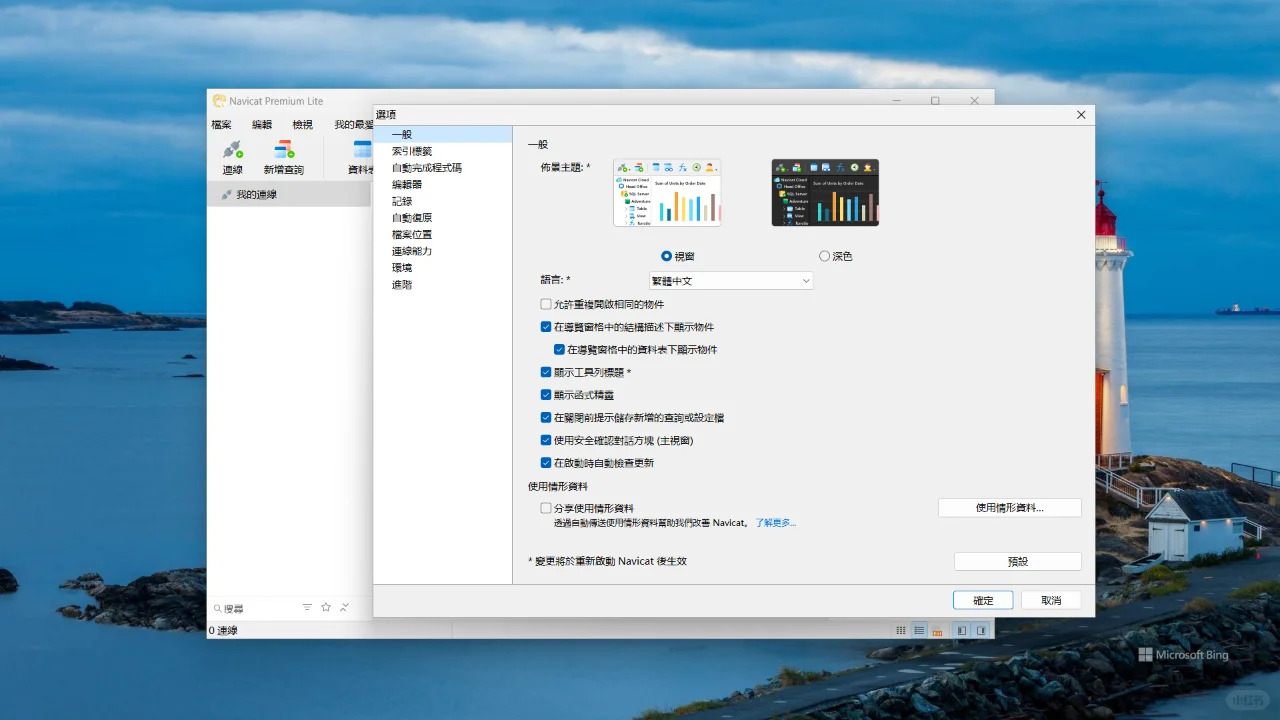This screenshot has width=1280, height=720.
Task: Toggle the right pane icon in status bar
Action: point(981,630)
